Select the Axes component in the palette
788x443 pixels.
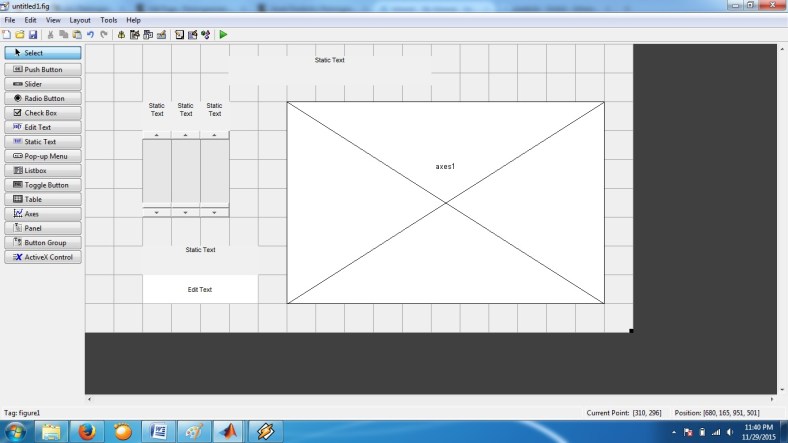43,214
